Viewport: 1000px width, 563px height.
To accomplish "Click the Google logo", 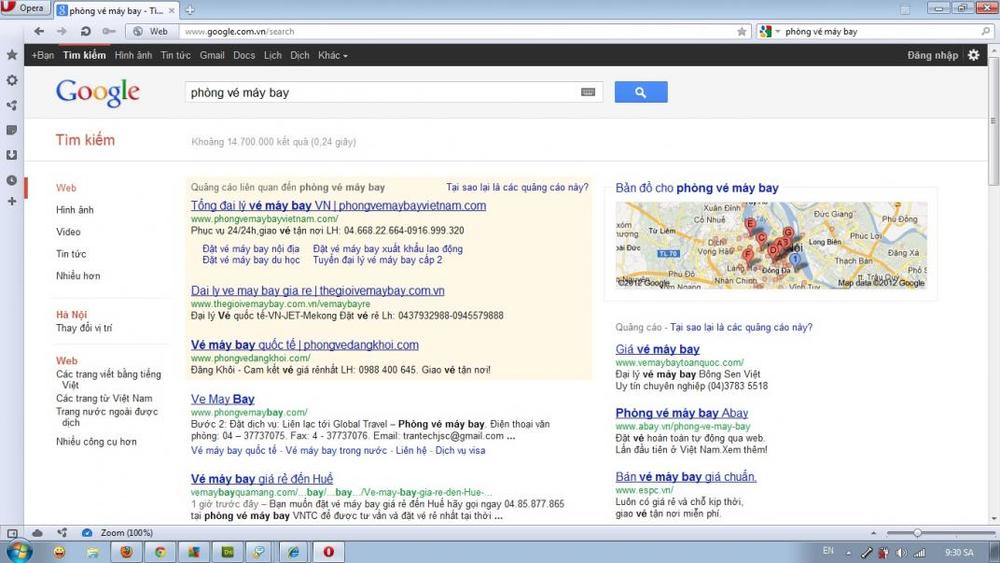I will (98, 93).
